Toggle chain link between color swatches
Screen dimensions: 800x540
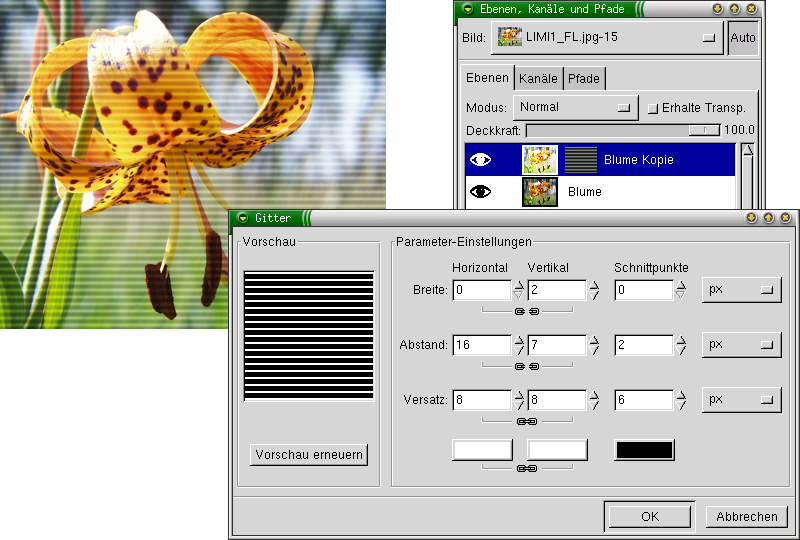tap(527, 468)
